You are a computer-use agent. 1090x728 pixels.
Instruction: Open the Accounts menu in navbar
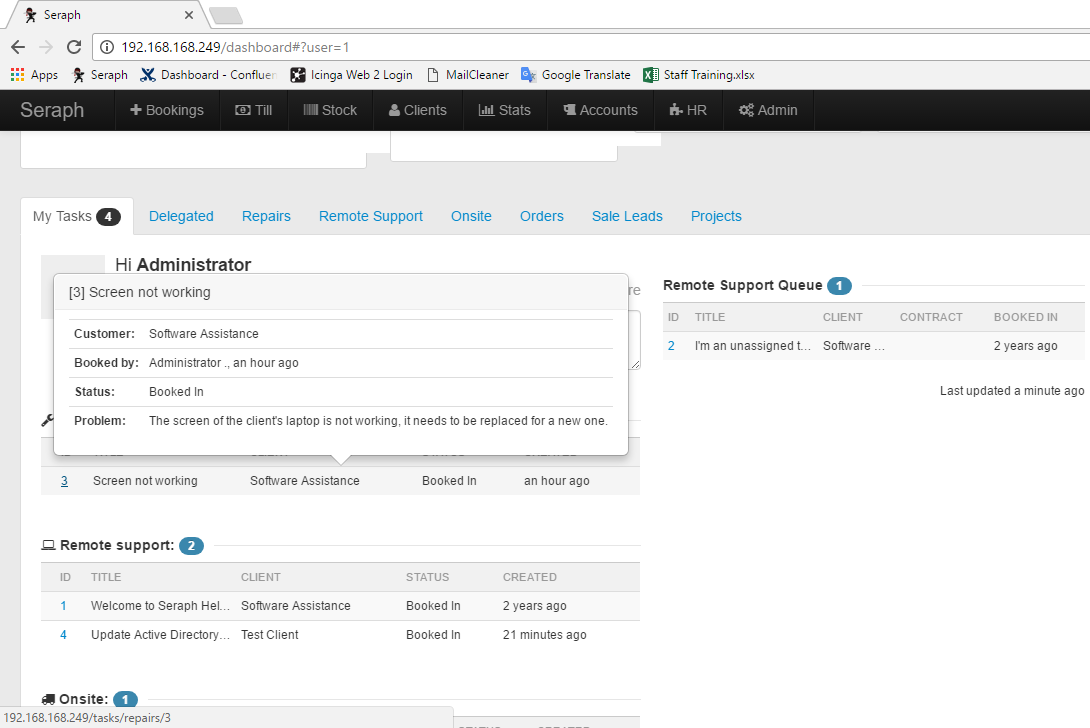point(600,110)
